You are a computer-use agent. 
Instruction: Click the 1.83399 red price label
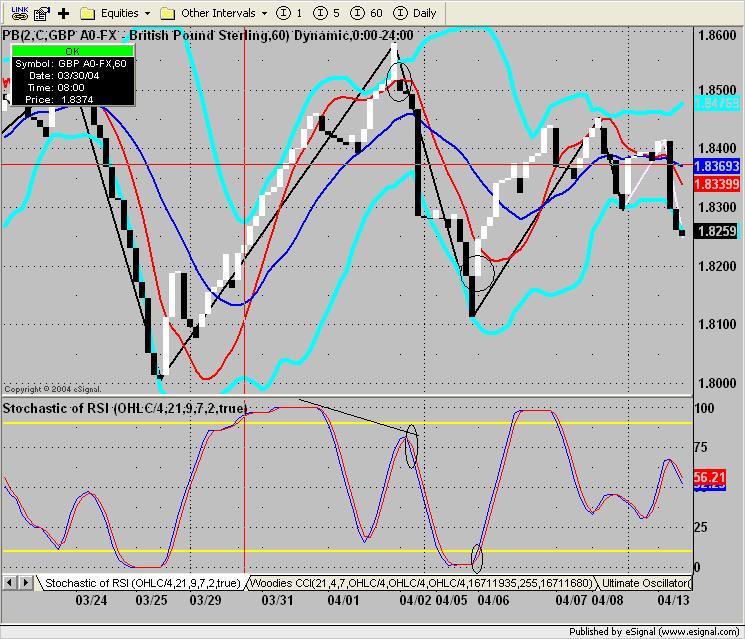click(716, 184)
